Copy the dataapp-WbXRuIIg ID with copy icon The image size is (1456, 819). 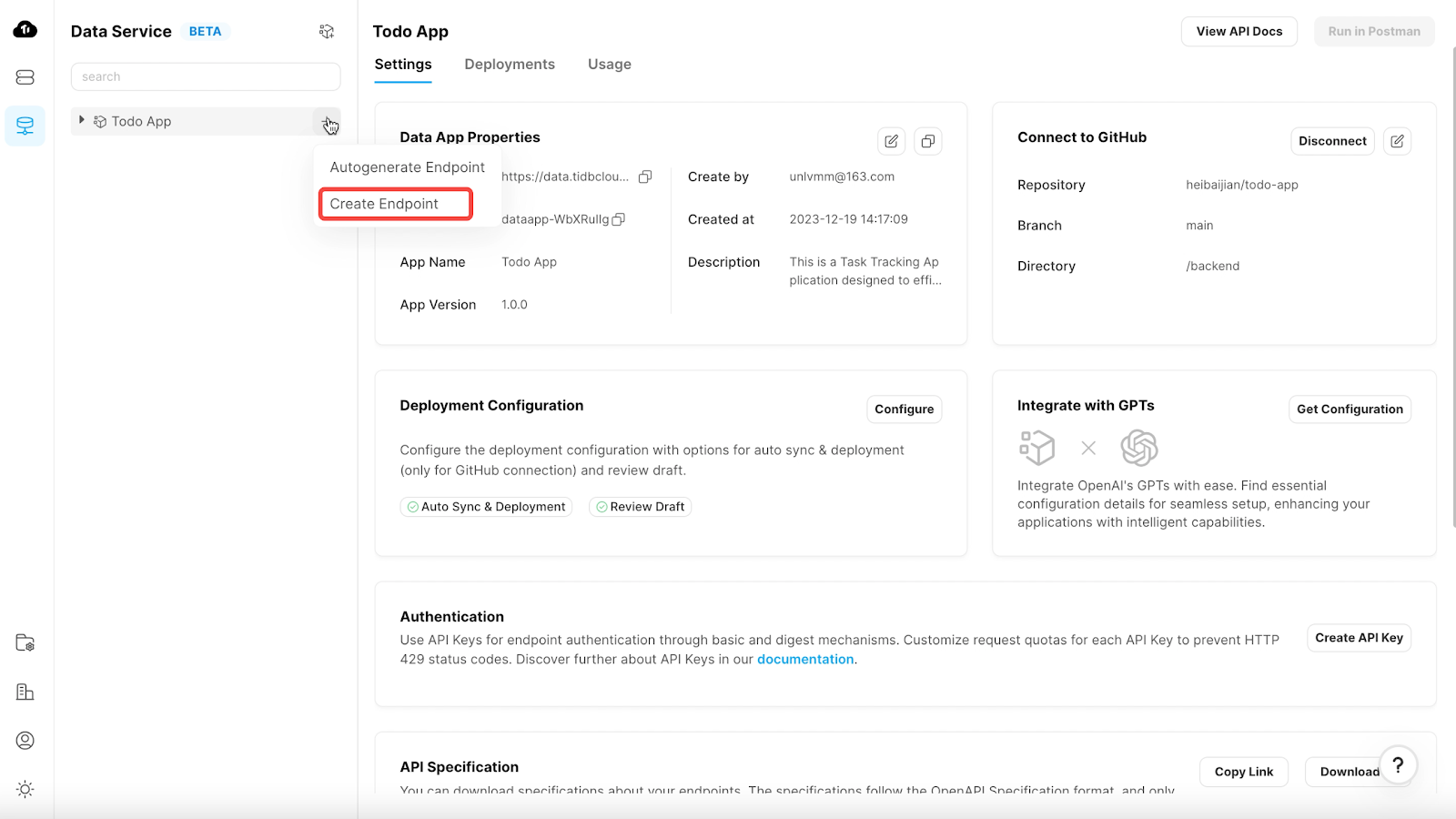tap(619, 219)
